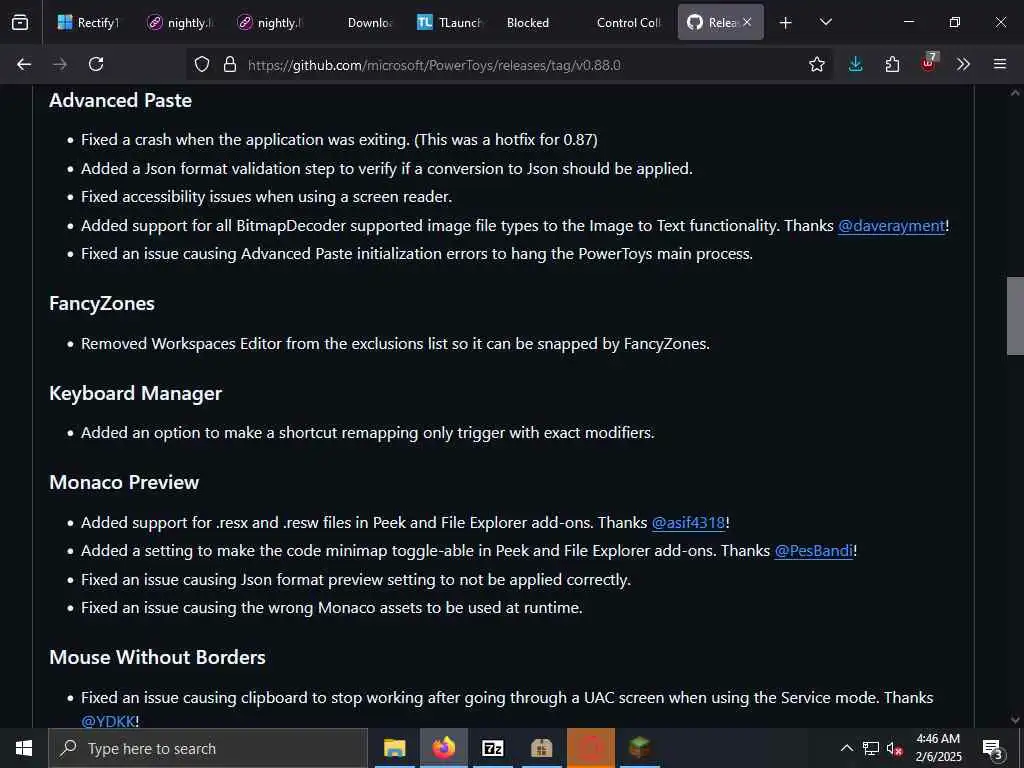1024x768 pixels.
Task: Open the Extensions puzzle icon
Action: pyautogui.click(x=892, y=64)
